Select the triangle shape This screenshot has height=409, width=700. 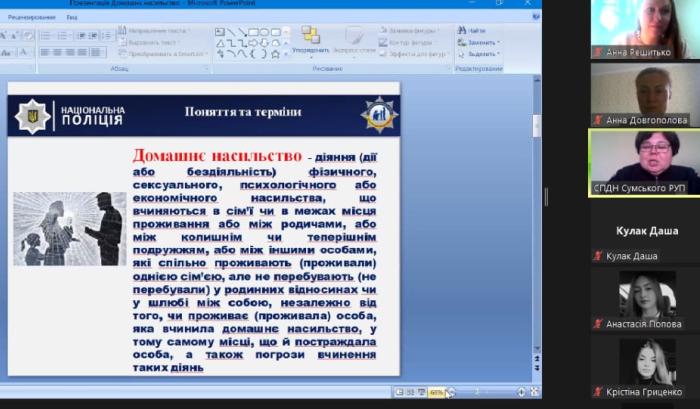point(220,43)
